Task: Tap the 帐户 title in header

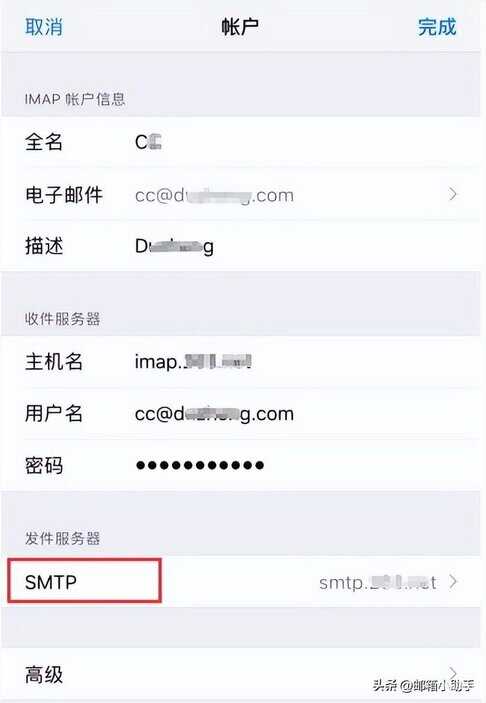Action: pos(240,27)
